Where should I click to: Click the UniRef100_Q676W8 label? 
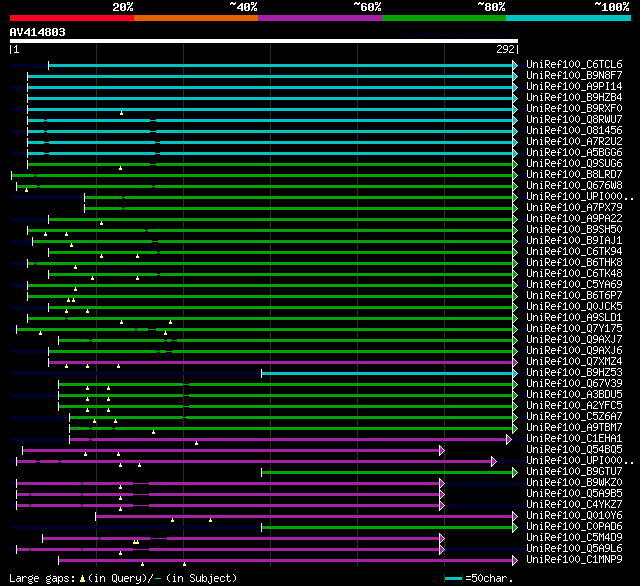tap(574, 186)
